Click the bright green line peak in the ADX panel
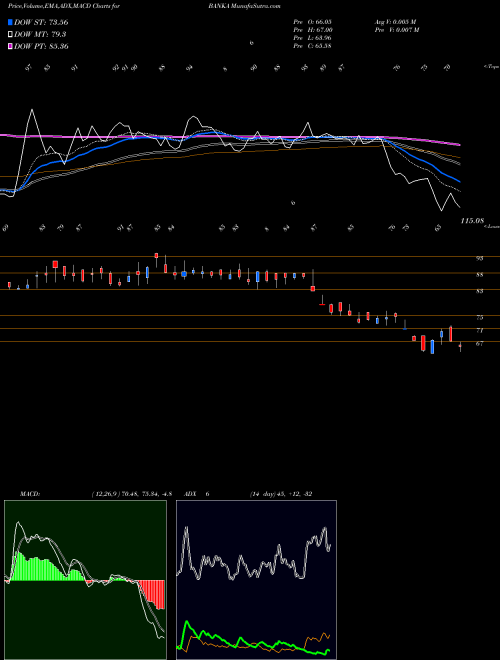Viewport: 500px width, 660px height. coord(186,622)
